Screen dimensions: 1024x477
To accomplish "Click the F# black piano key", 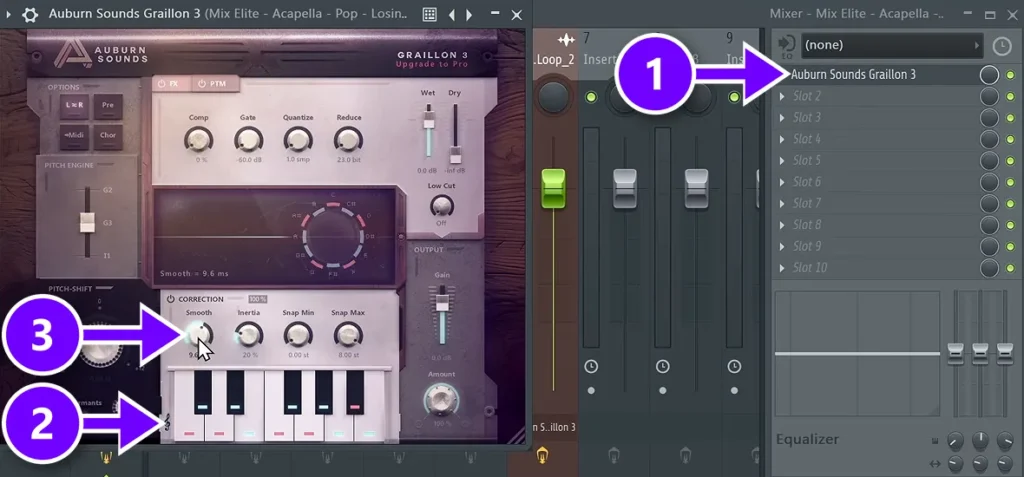I will (293, 393).
